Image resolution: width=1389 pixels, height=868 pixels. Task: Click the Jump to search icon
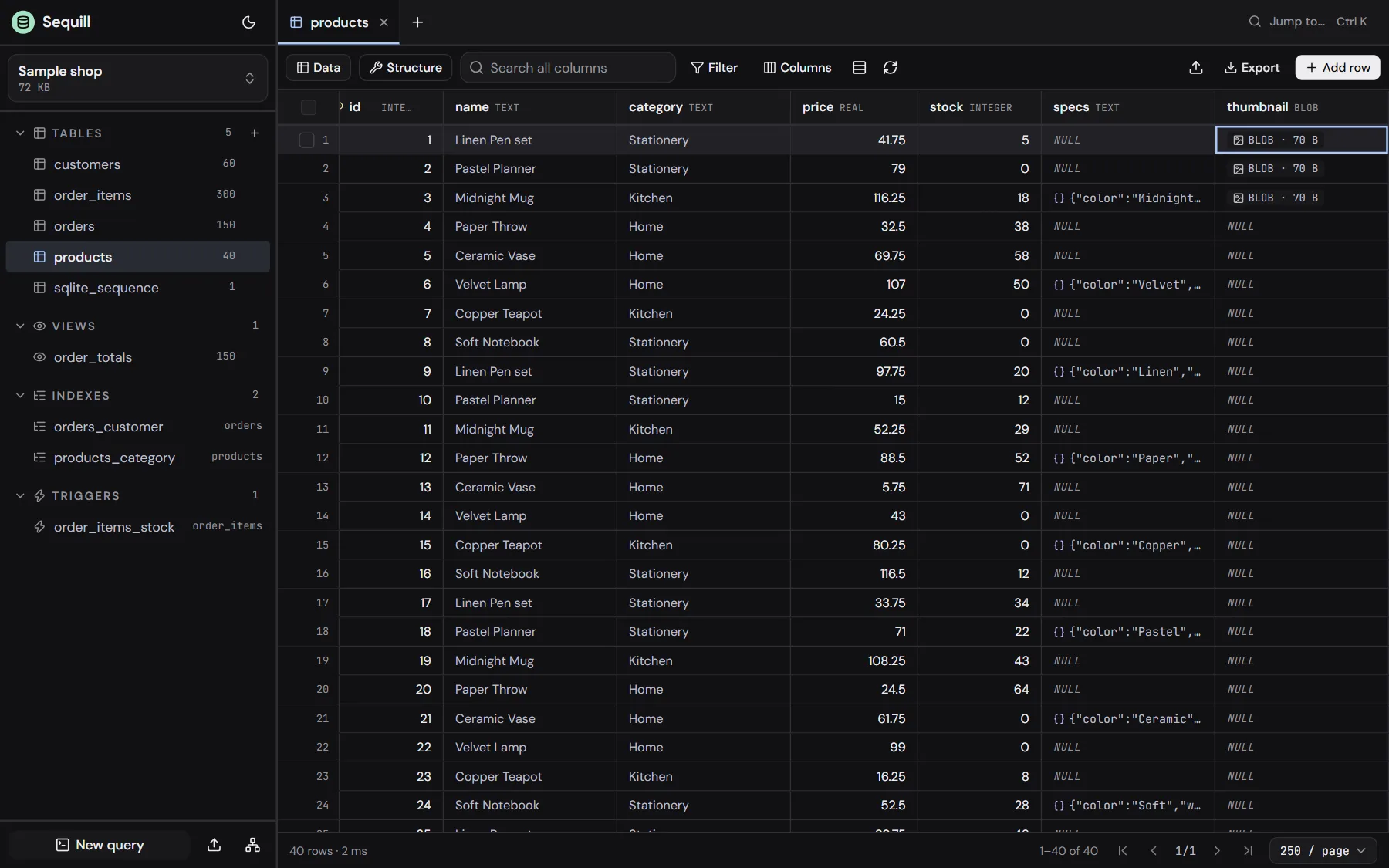coord(1256,22)
